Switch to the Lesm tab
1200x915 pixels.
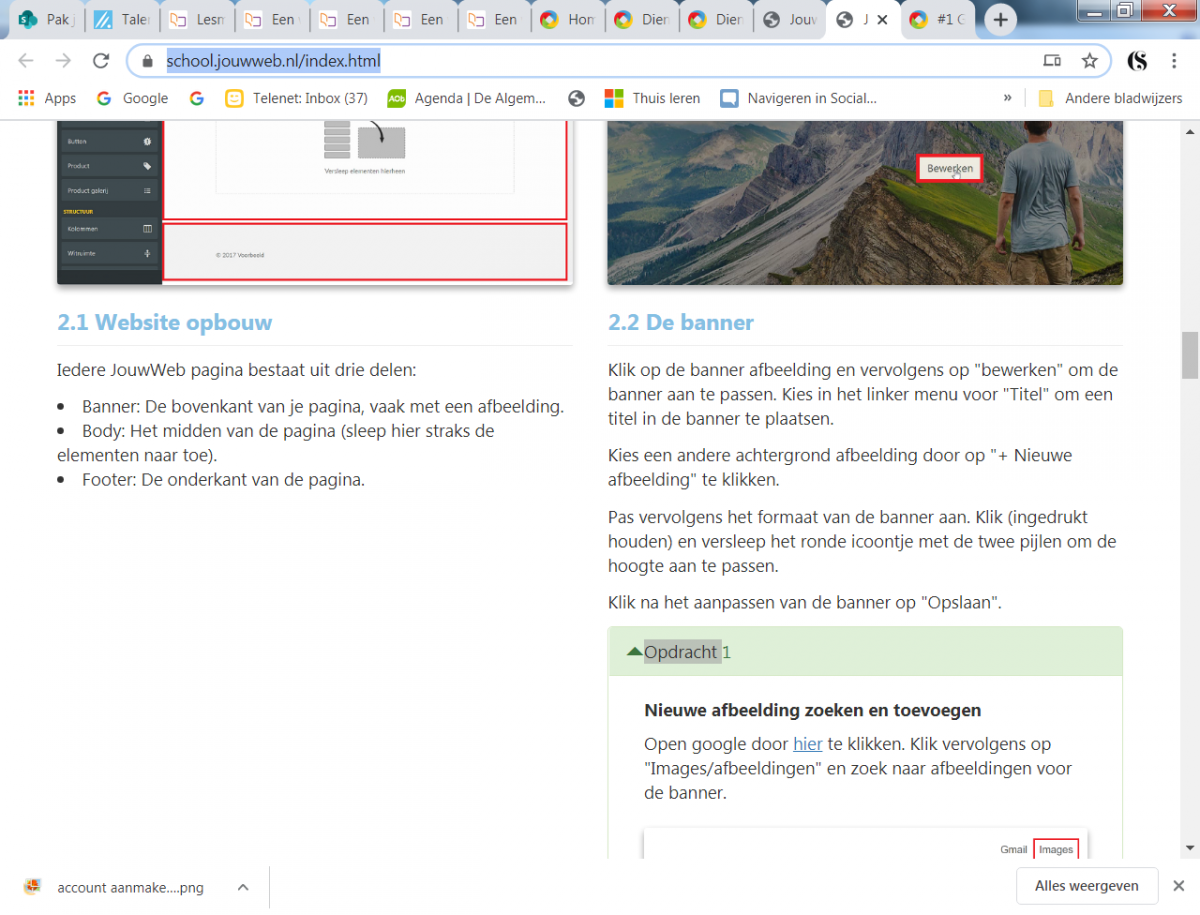[x=196, y=20]
